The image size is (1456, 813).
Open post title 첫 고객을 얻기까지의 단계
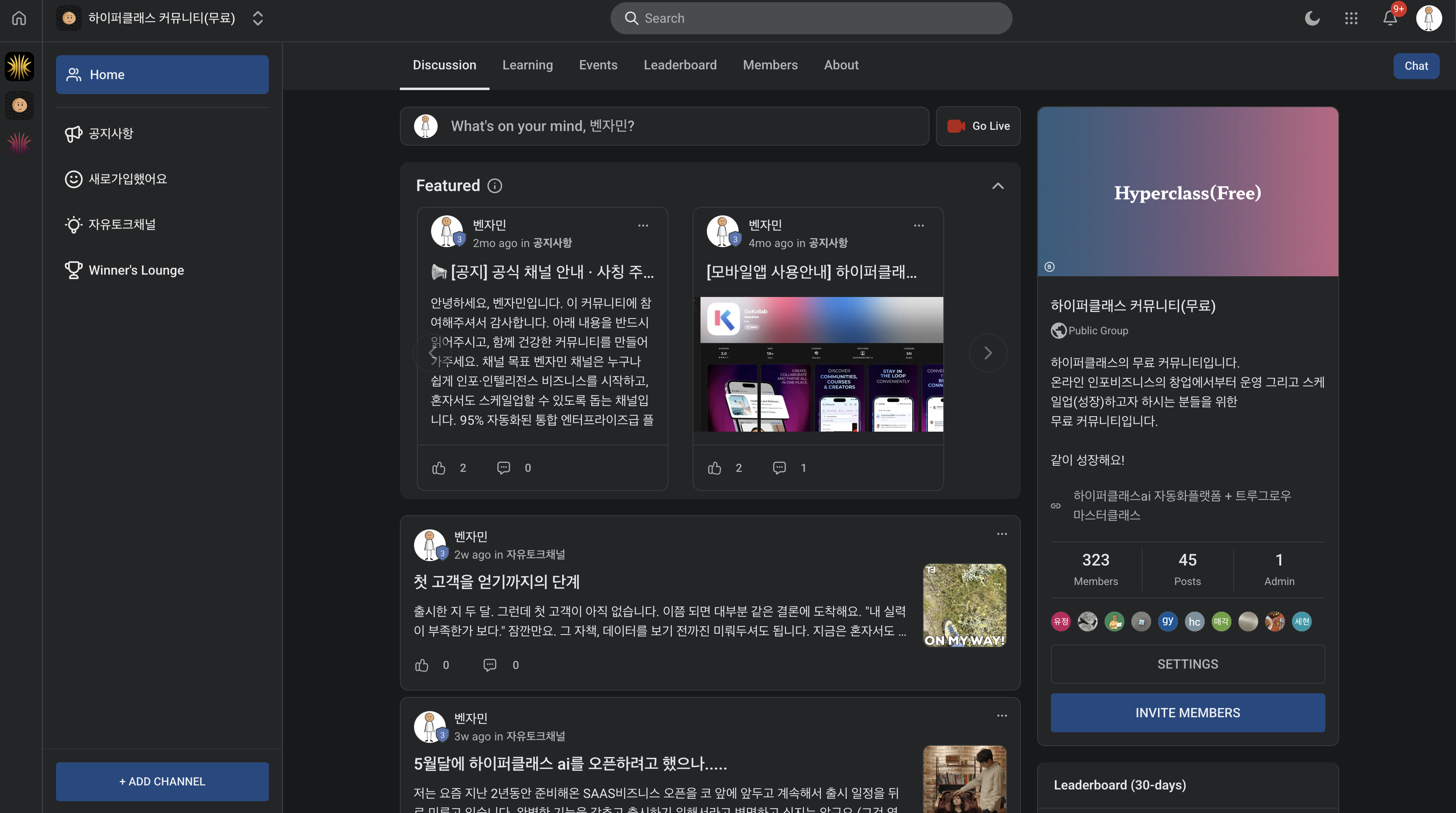(497, 582)
